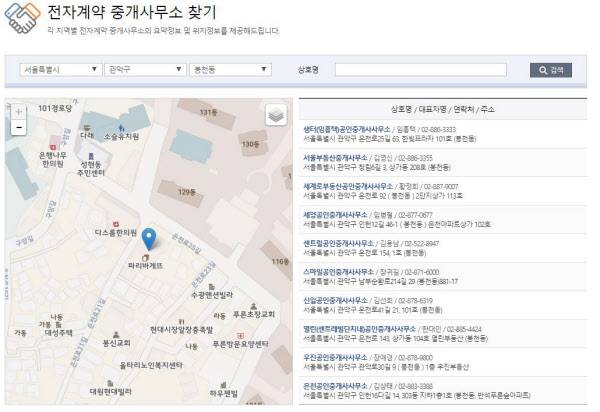The image size is (600, 412).
Task: Click the page title 전자계약 중개사무소 찾기
Action: [132, 12]
